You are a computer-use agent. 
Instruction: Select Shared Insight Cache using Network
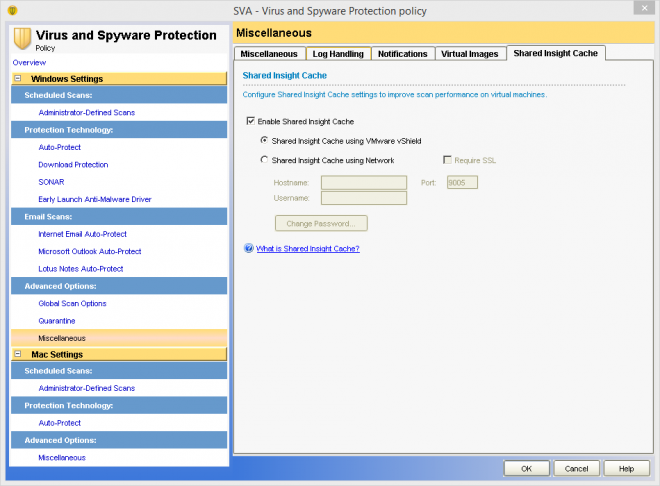point(264,159)
